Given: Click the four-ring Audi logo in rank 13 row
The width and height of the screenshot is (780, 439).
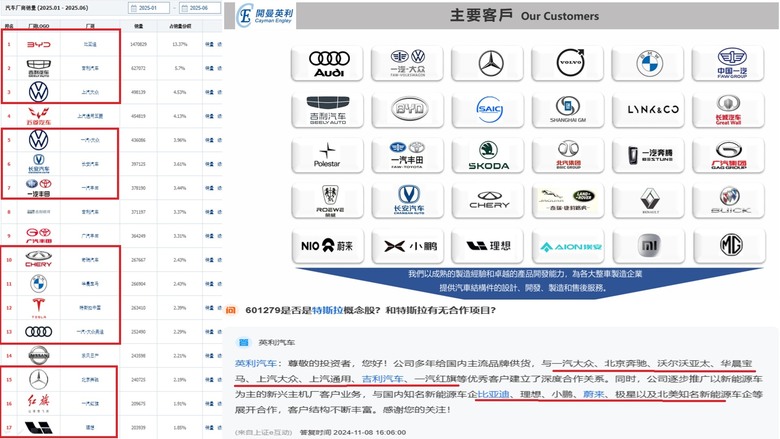Looking at the screenshot, I should [38, 332].
